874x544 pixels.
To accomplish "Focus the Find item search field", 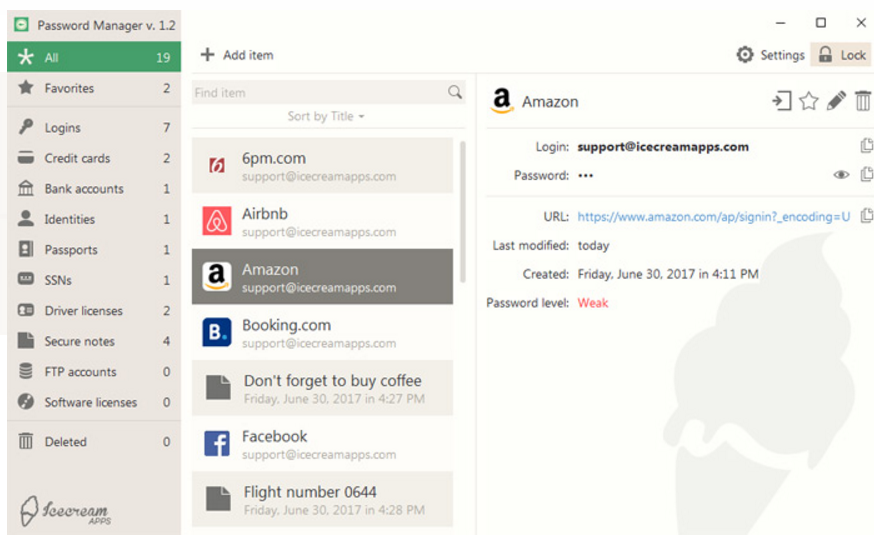I will tap(328, 93).
